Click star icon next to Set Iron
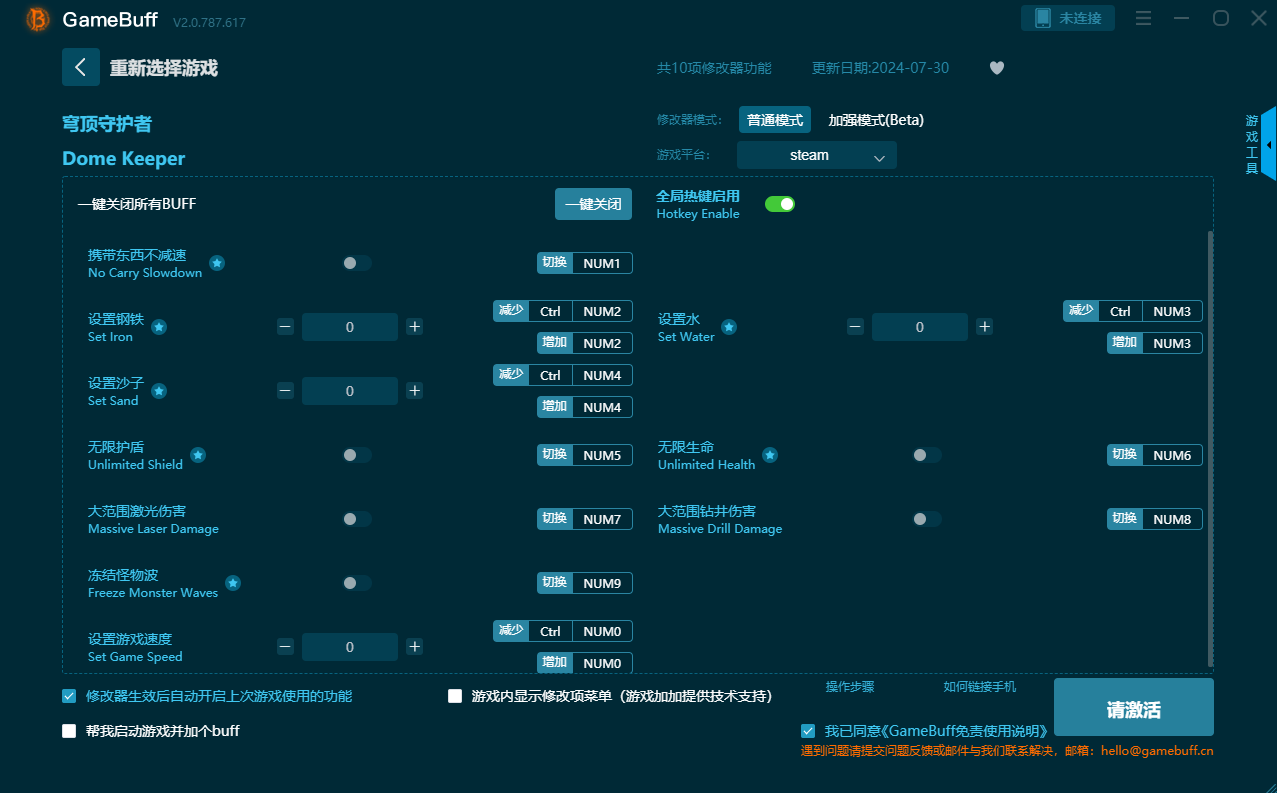Viewport: 1277px width, 793px height. pyautogui.click(x=159, y=327)
